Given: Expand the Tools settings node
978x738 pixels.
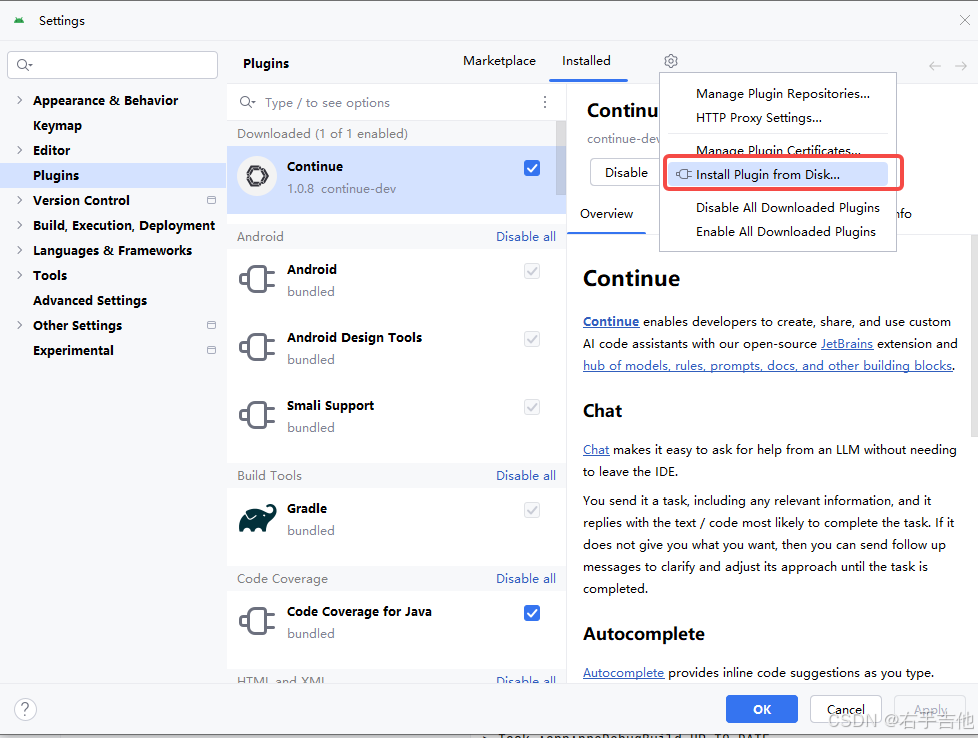Looking at the screenshot, I should 19,274.
